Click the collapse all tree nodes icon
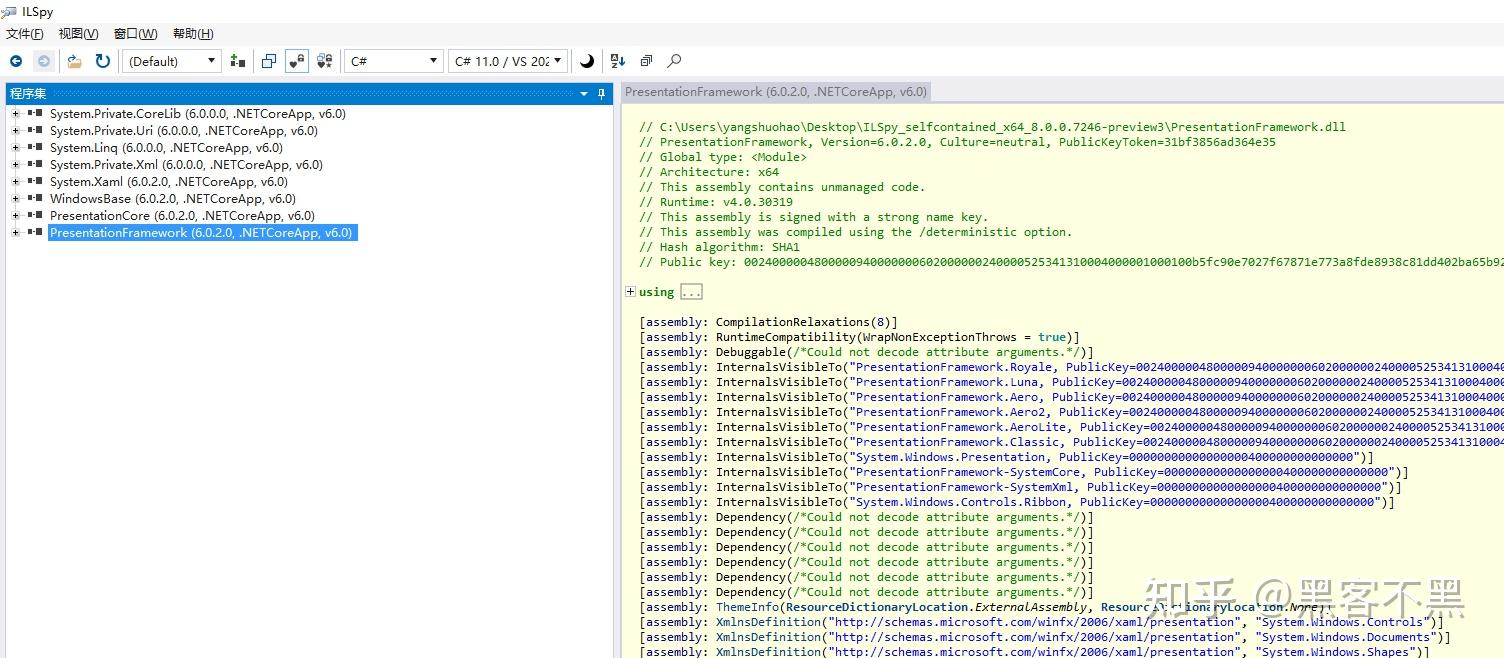 click(x=646, y=61)
